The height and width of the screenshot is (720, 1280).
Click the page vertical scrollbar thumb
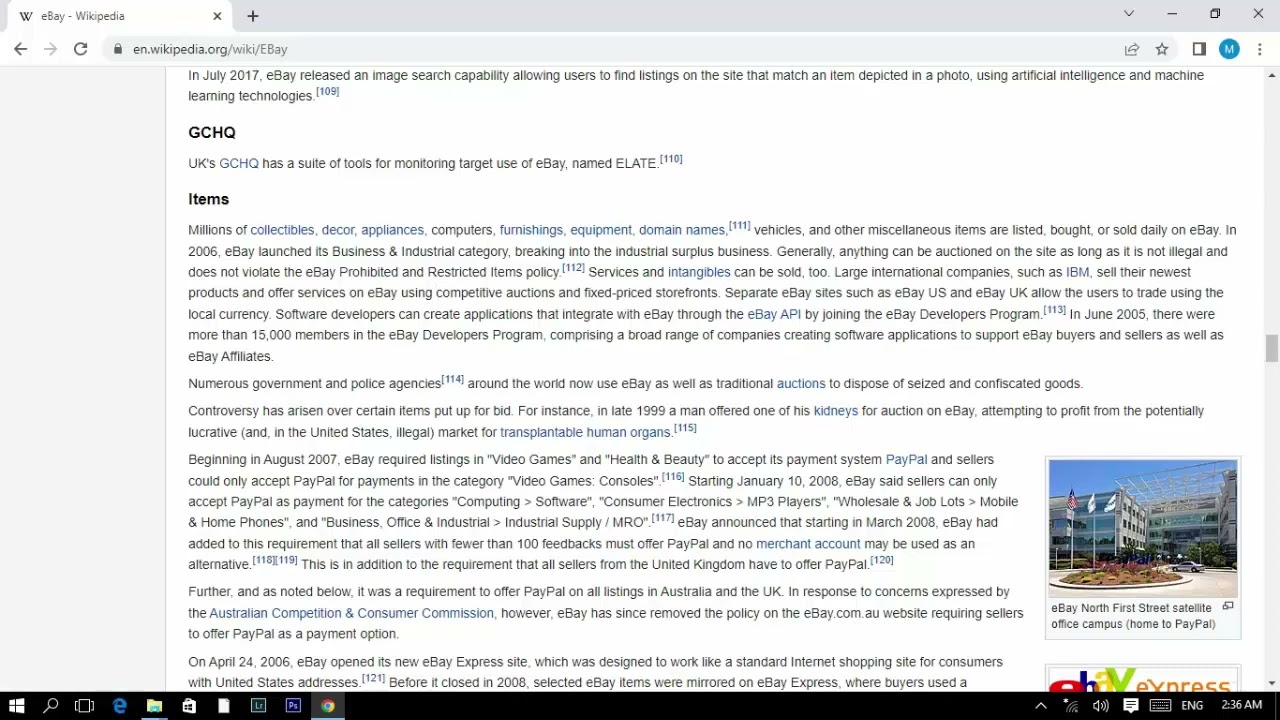click(x=1271, y=348)
